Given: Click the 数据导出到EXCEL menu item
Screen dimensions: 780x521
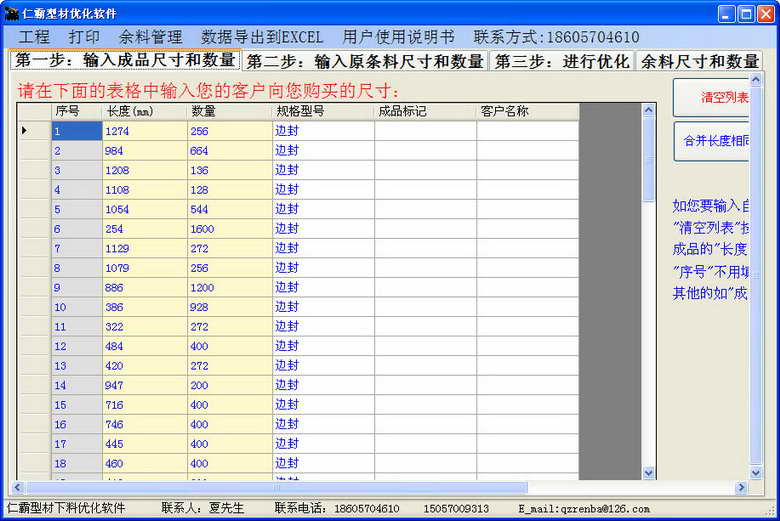Looking at the screenshot, I should click(262, 37).
